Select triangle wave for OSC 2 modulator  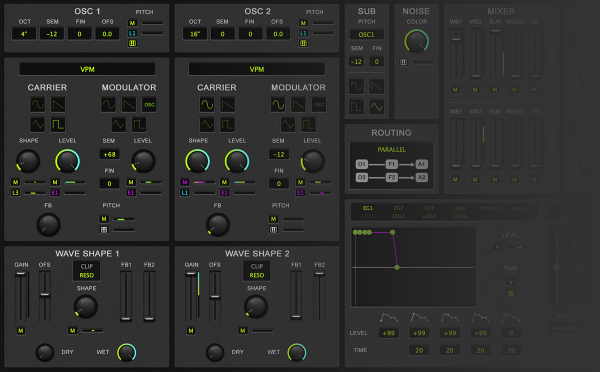[288, 124]
